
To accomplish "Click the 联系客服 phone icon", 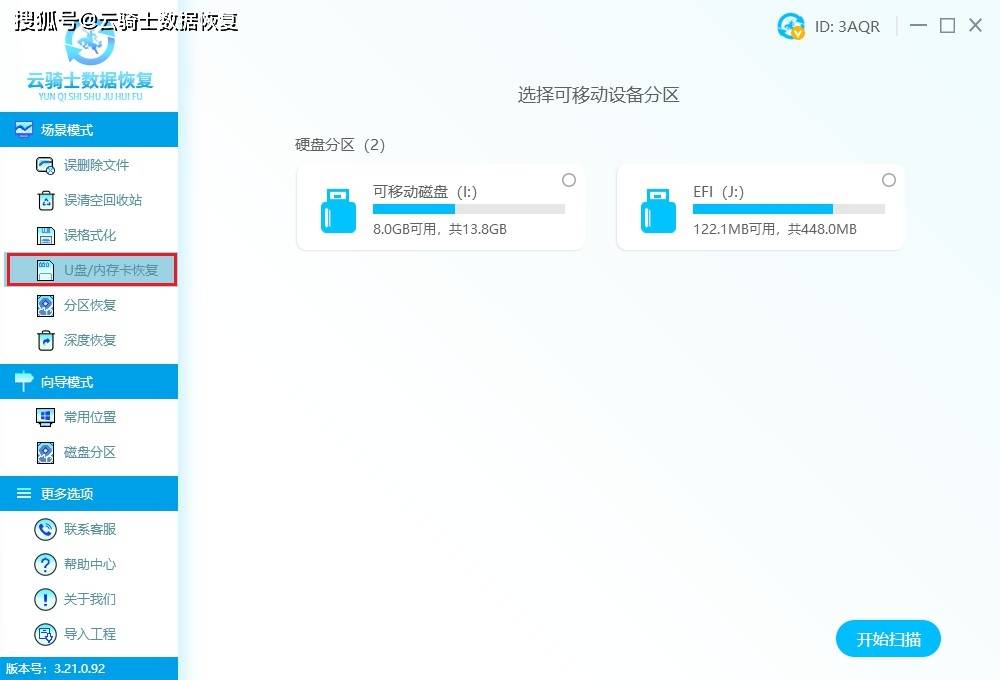I will pos(45,529).
